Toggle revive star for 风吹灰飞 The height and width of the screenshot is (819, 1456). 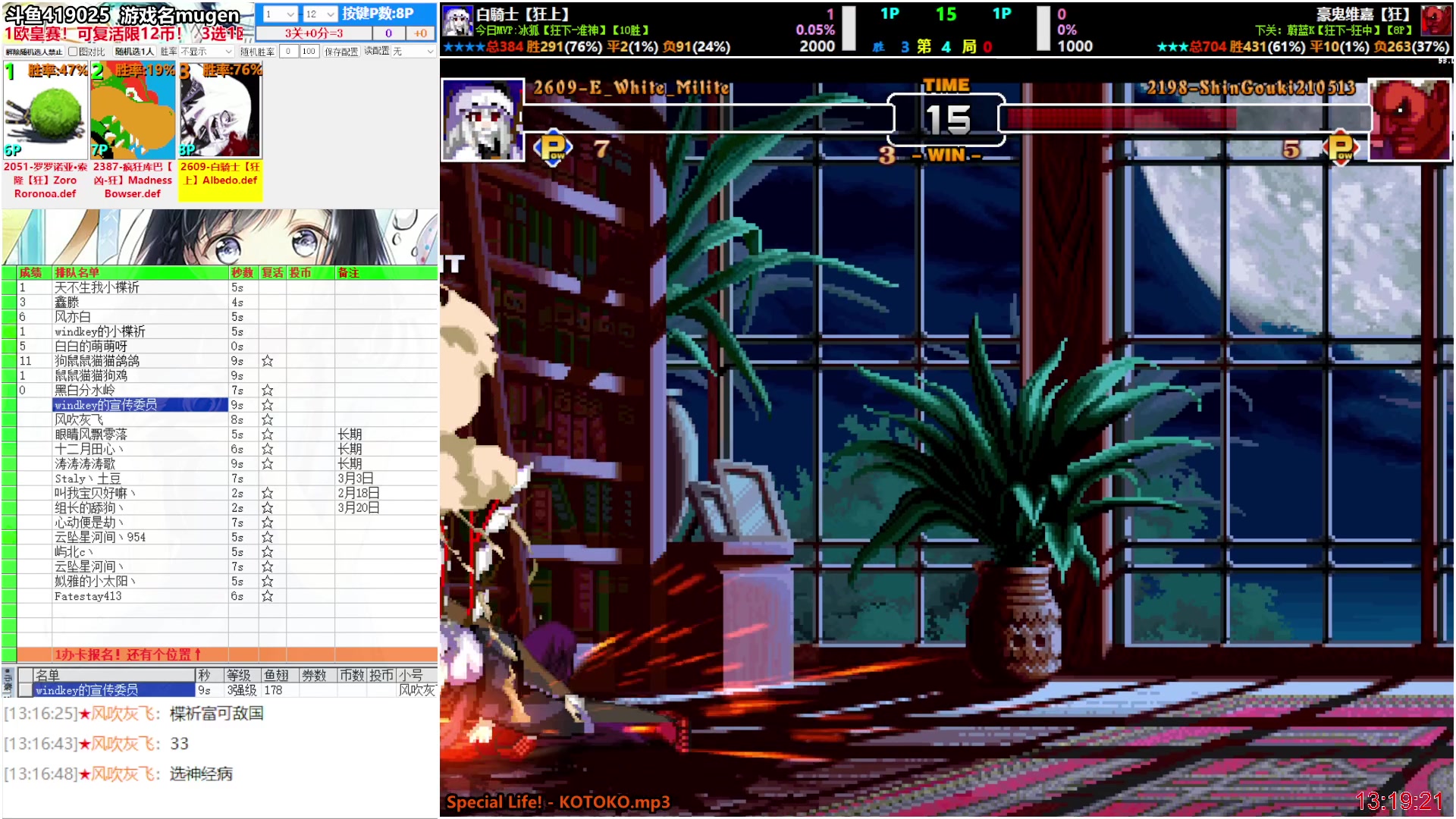pyautogui.click(x=267, y=419)
